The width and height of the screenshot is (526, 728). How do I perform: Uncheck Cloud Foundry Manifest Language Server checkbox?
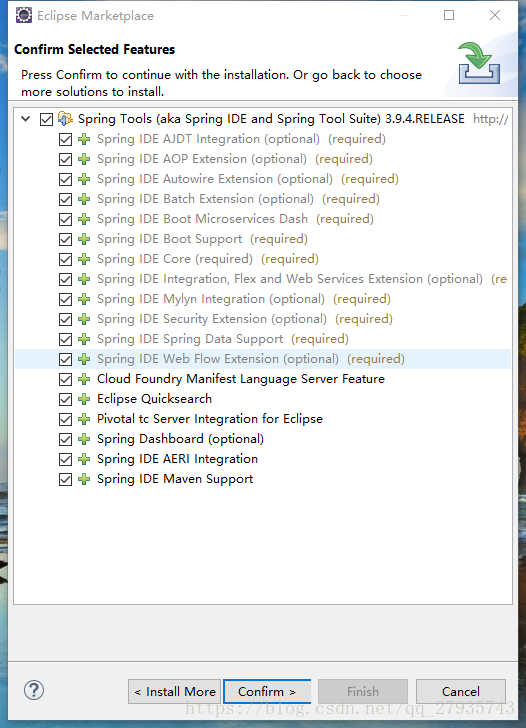click(65, 379)
